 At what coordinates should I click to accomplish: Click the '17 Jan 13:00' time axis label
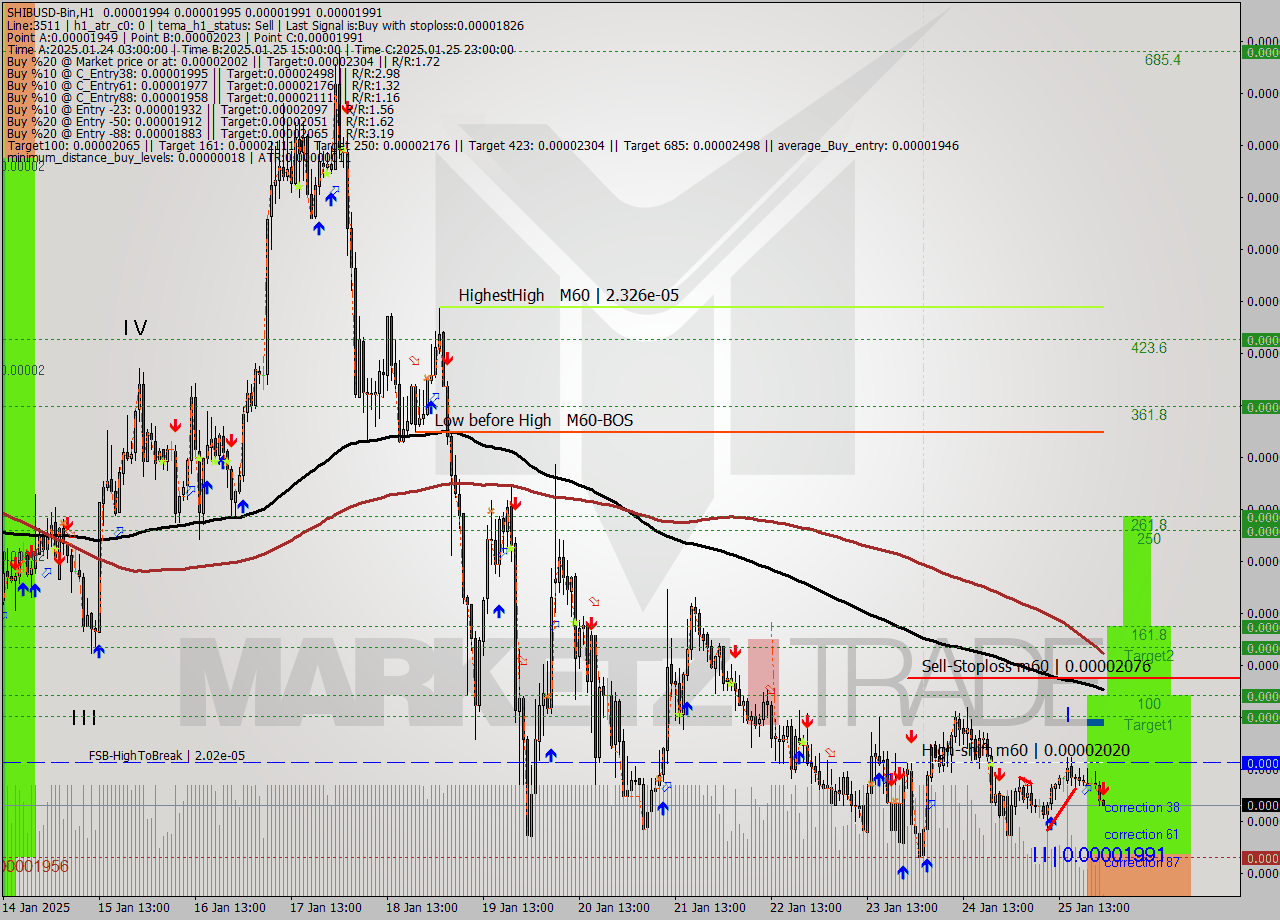tap(326, 907)
